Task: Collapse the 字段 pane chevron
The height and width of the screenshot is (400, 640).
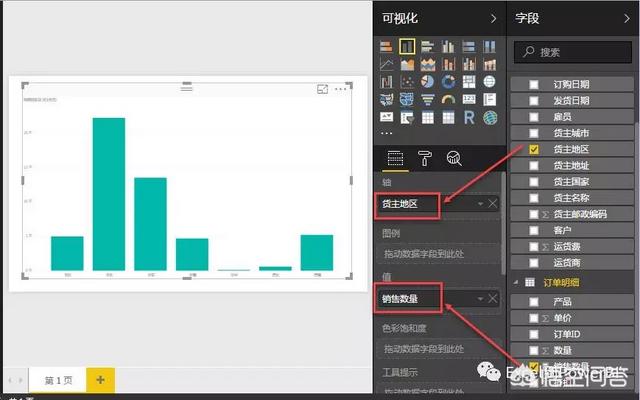Action: [x=627, y=18]
